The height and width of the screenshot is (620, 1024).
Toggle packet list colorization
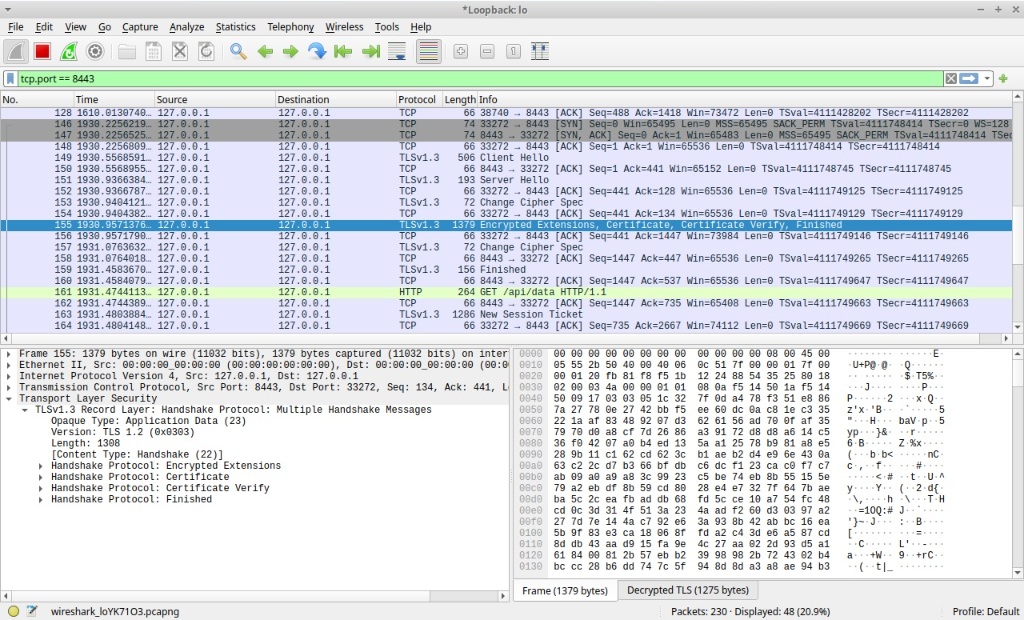pos(428,52)
